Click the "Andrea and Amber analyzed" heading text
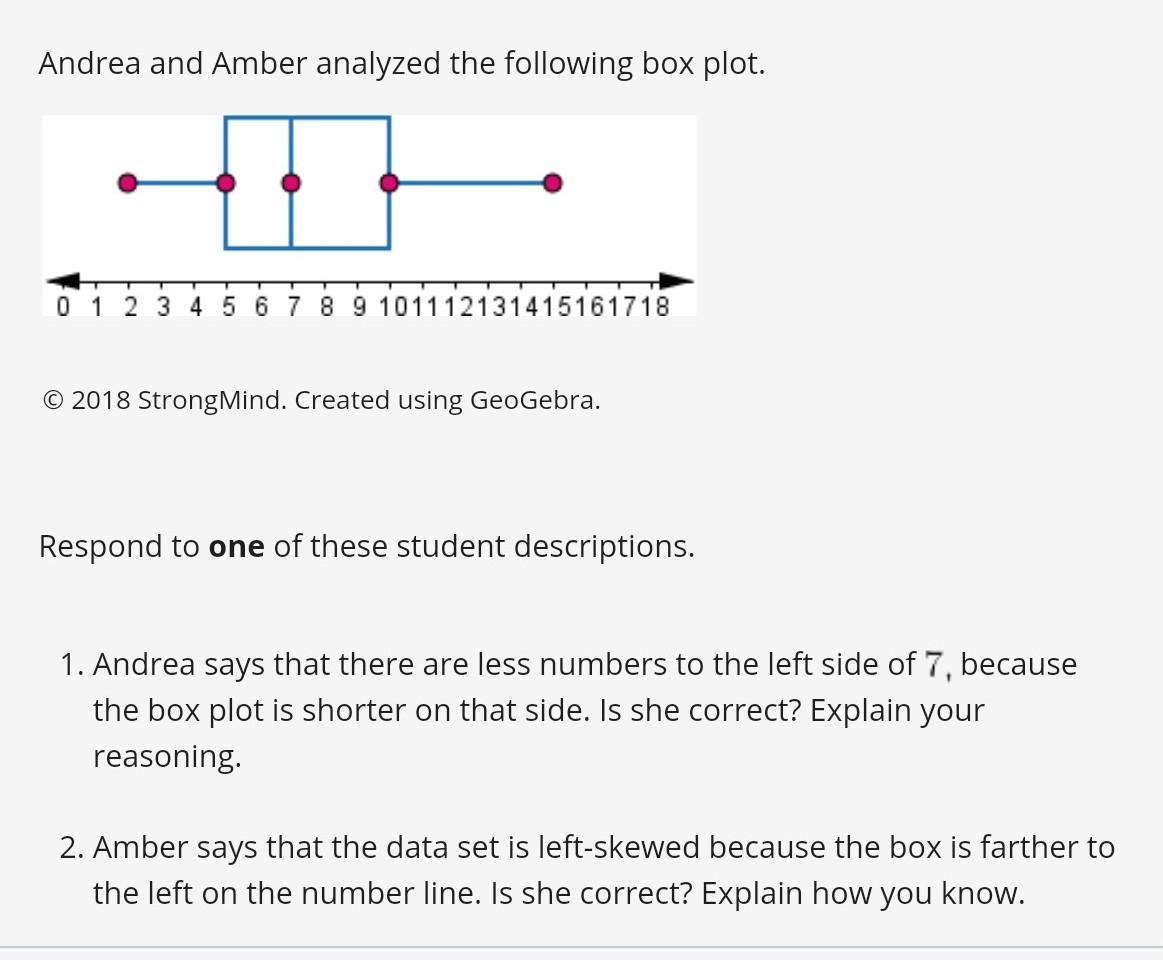 [x=401, y=64]
